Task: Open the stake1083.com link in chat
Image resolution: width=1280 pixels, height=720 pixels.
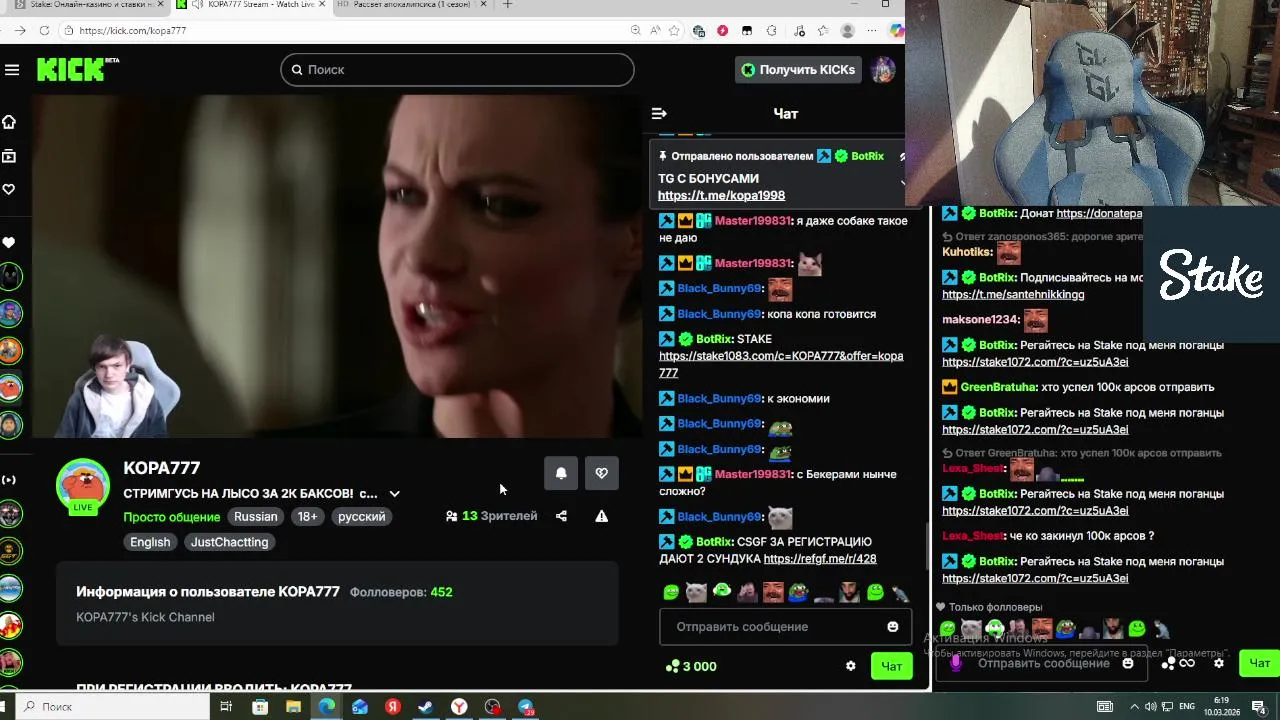Action: (780, 364)
